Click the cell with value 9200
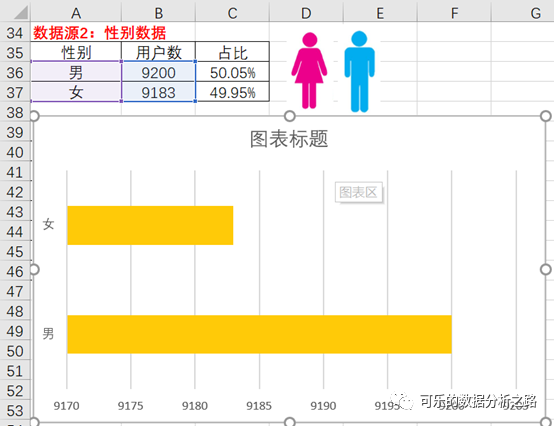The image size is (554, 426). pos(159,72)
